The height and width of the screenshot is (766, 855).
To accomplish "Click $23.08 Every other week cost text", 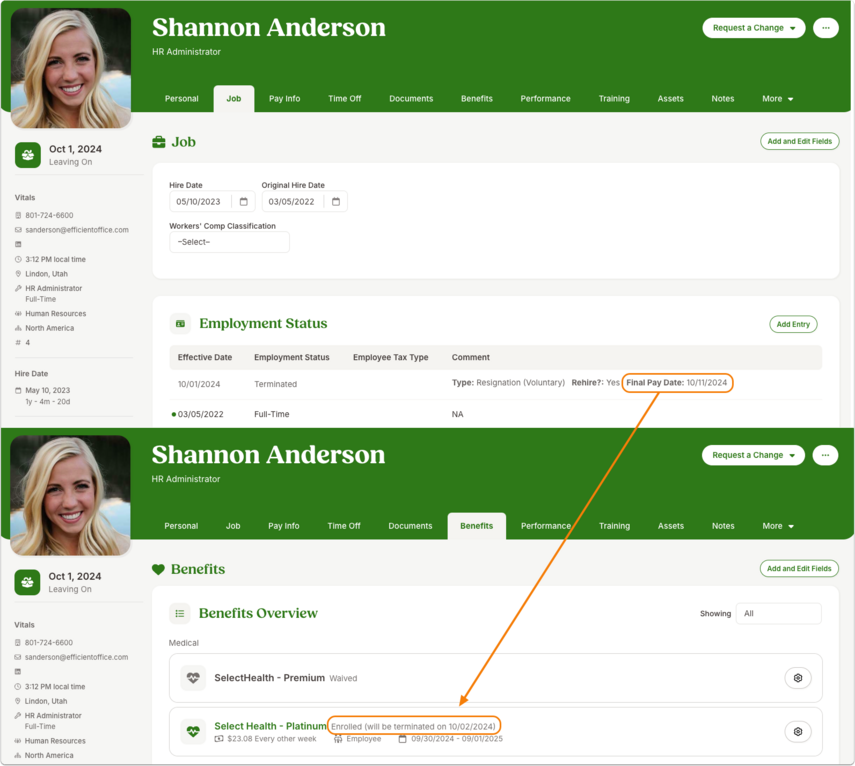I will point(272,739).
